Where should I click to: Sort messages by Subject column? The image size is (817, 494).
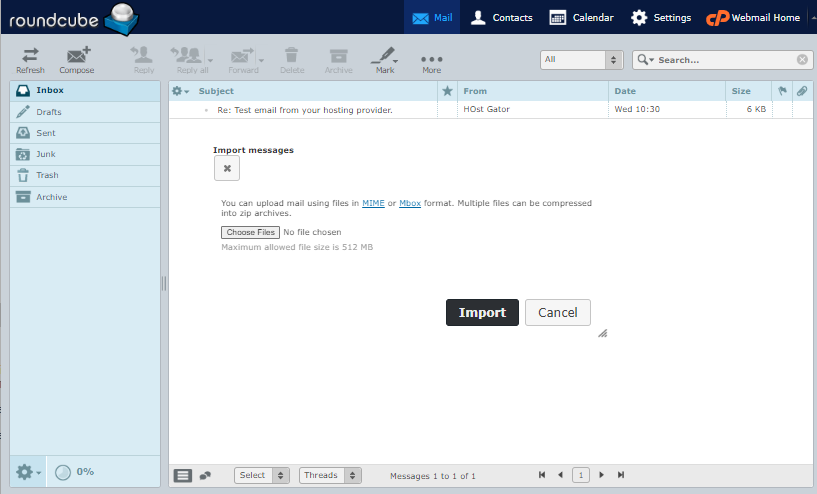tap(216, 91)
